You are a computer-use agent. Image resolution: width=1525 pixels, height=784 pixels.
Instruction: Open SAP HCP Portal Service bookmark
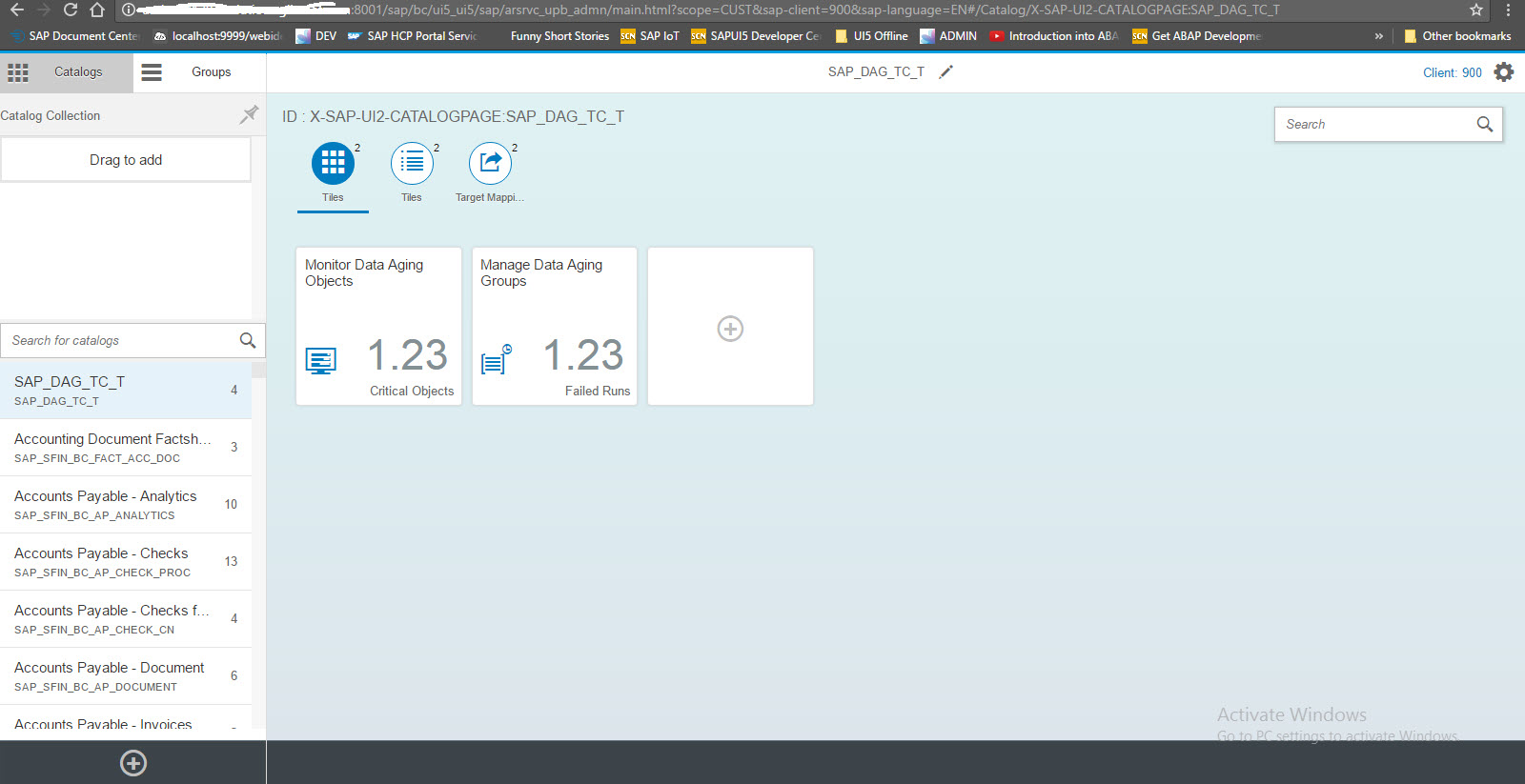[x=413, y=36]
